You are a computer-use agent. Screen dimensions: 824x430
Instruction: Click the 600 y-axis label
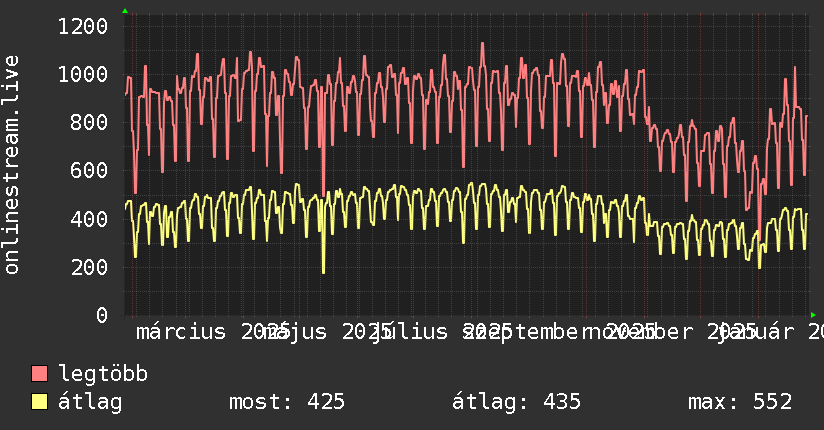click(x=89, y=170)
